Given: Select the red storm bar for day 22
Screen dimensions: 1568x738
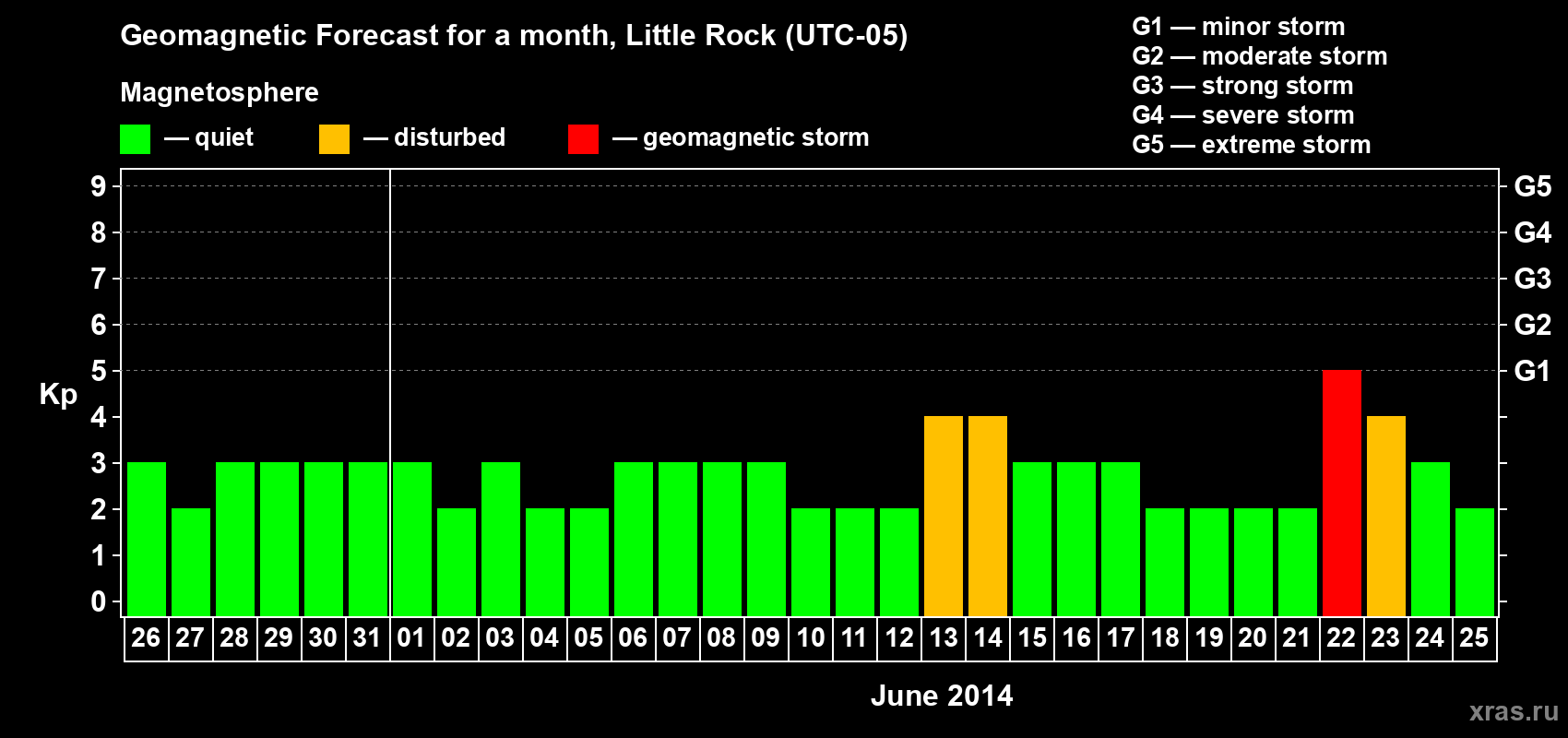Looking at the screenshot, I should click(1342, 493).
